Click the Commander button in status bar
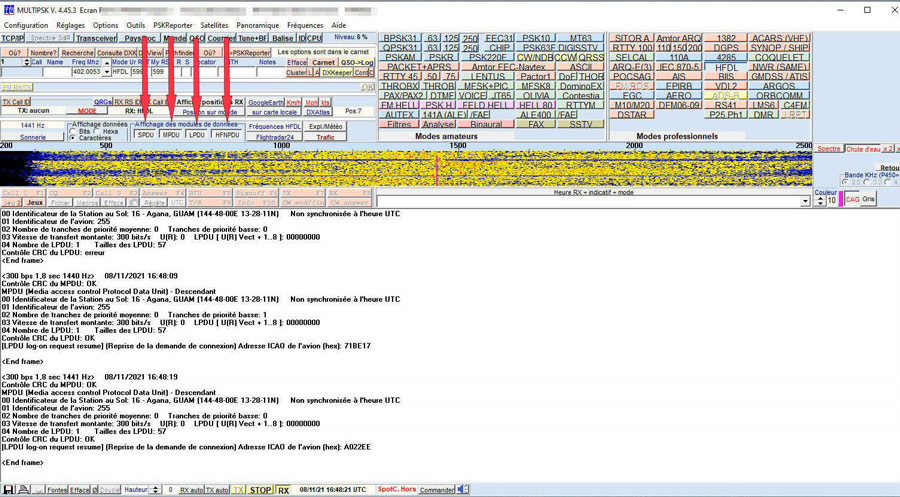The width and height of the screenshot is (900, 497). [x=437, y=490]
